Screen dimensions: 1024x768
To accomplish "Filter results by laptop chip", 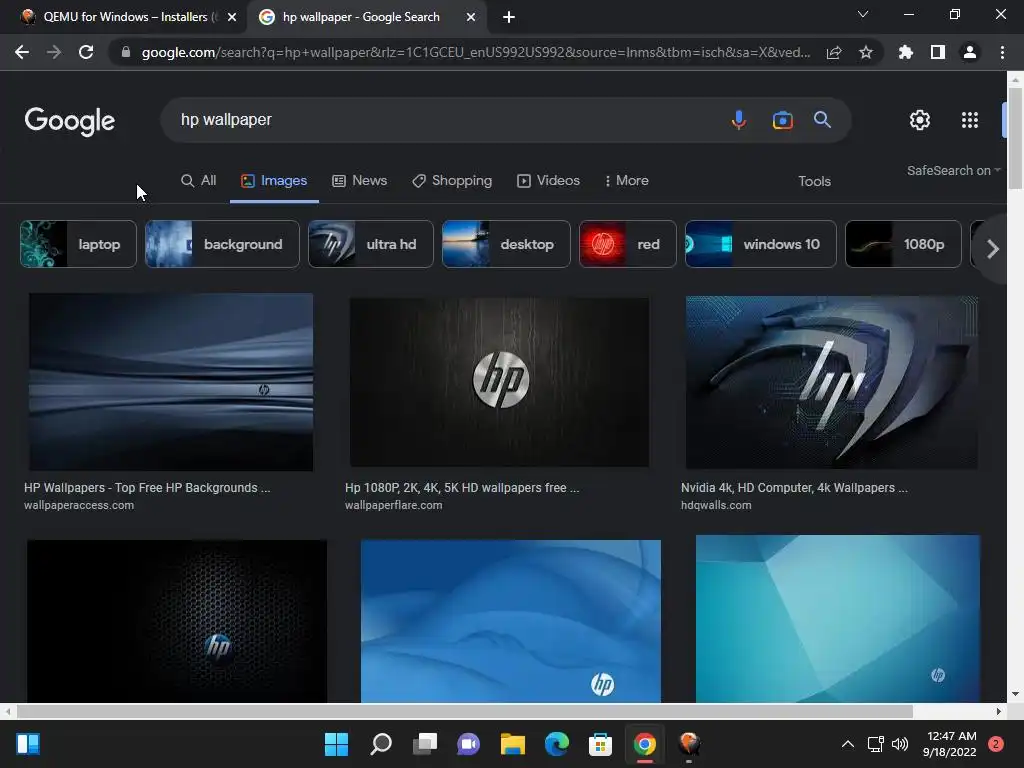I will pyautogui.click(x=78, y=244).
